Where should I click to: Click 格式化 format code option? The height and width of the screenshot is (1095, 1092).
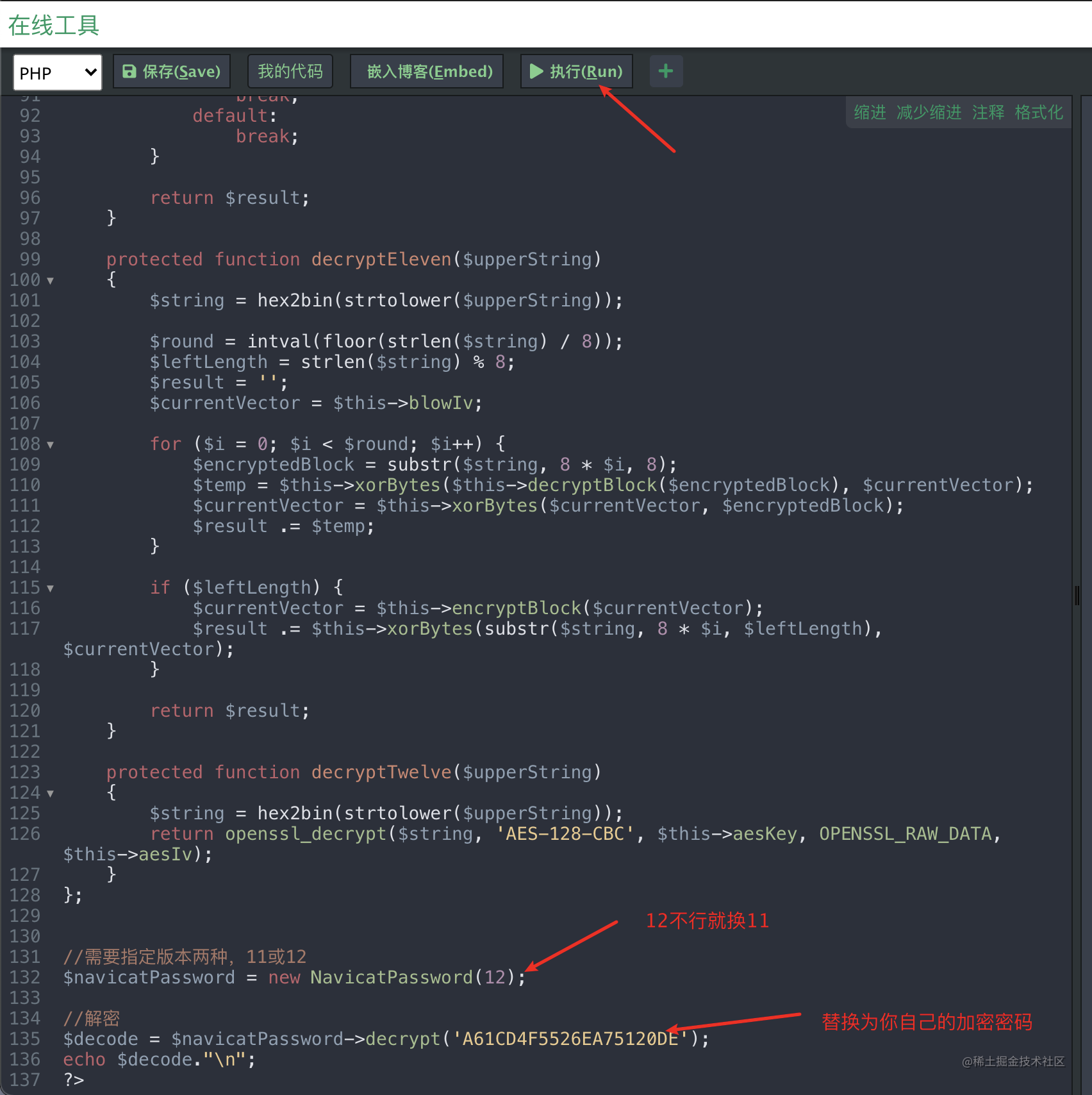(x=1039, y=113)
